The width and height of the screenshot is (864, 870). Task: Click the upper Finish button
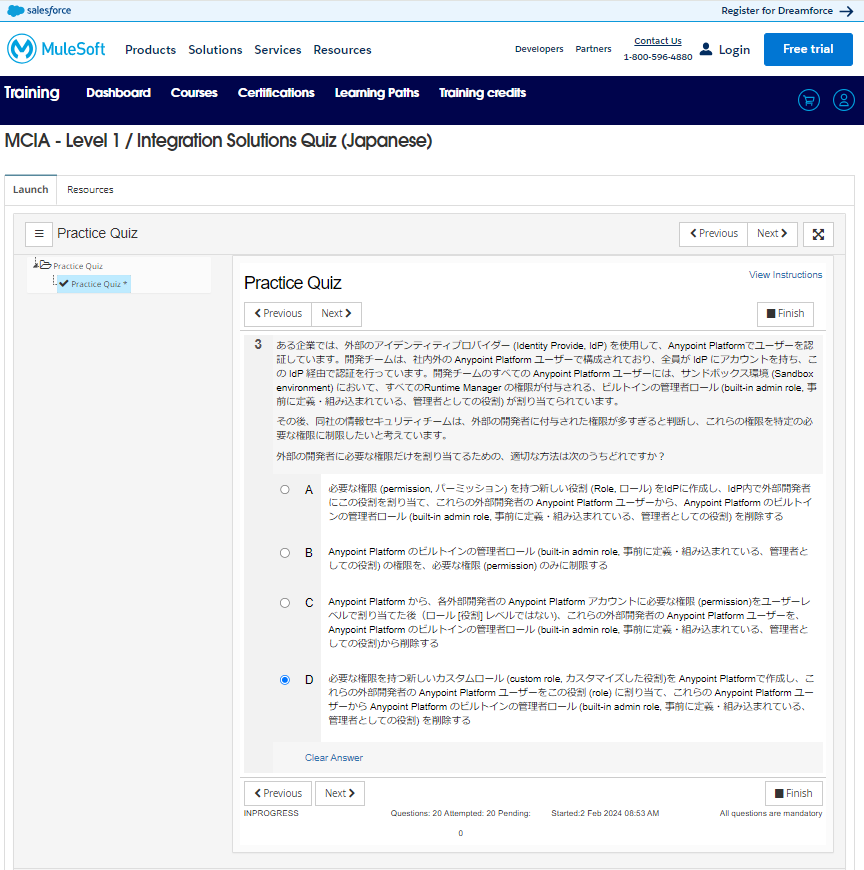(785, 314)
